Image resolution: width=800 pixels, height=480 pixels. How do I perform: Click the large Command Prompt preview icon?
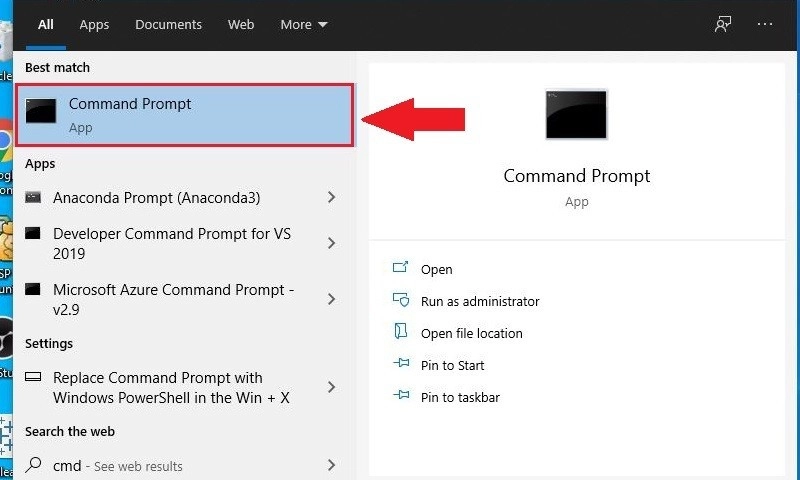[576, 114]
